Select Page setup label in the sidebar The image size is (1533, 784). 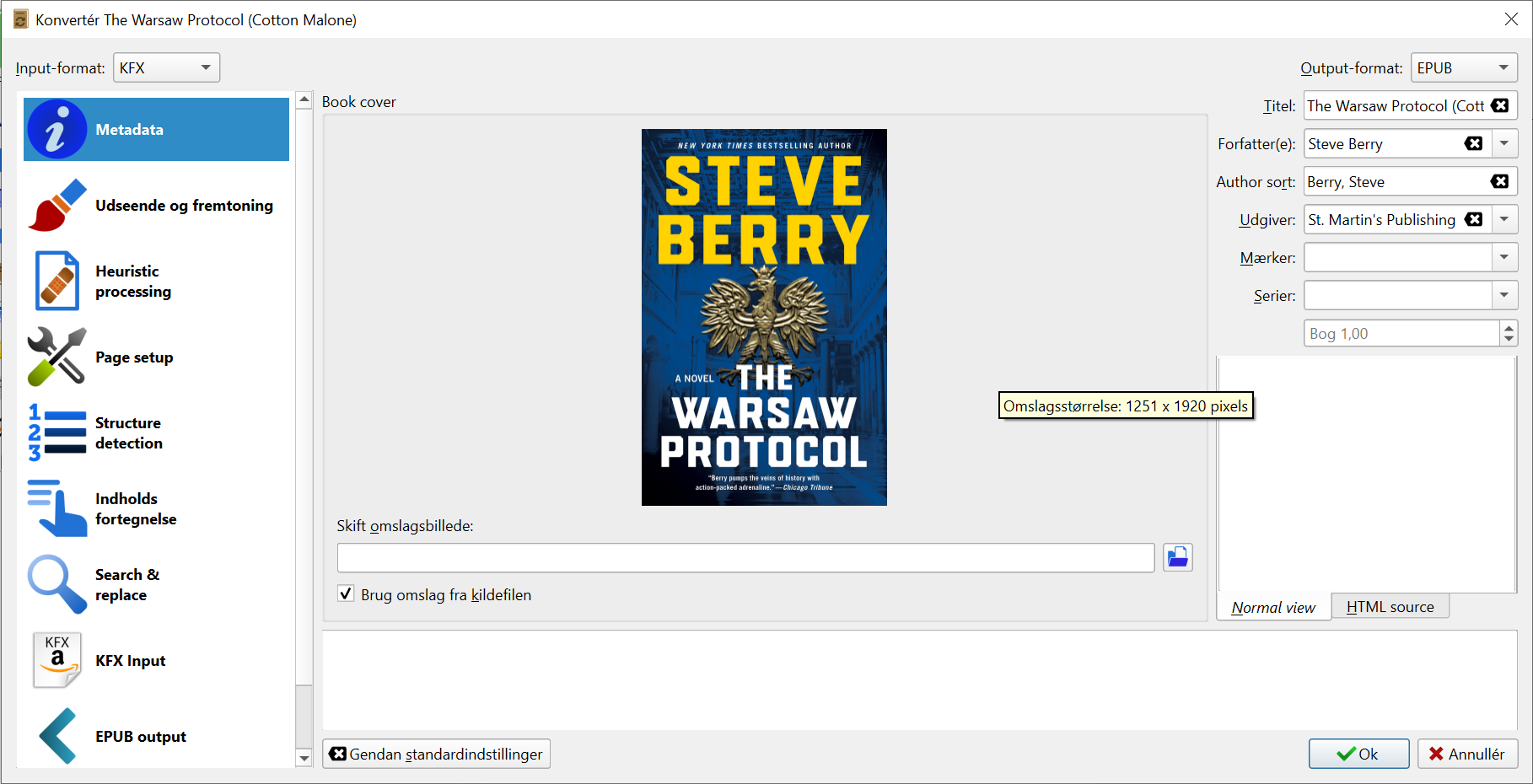click(134, 357)
